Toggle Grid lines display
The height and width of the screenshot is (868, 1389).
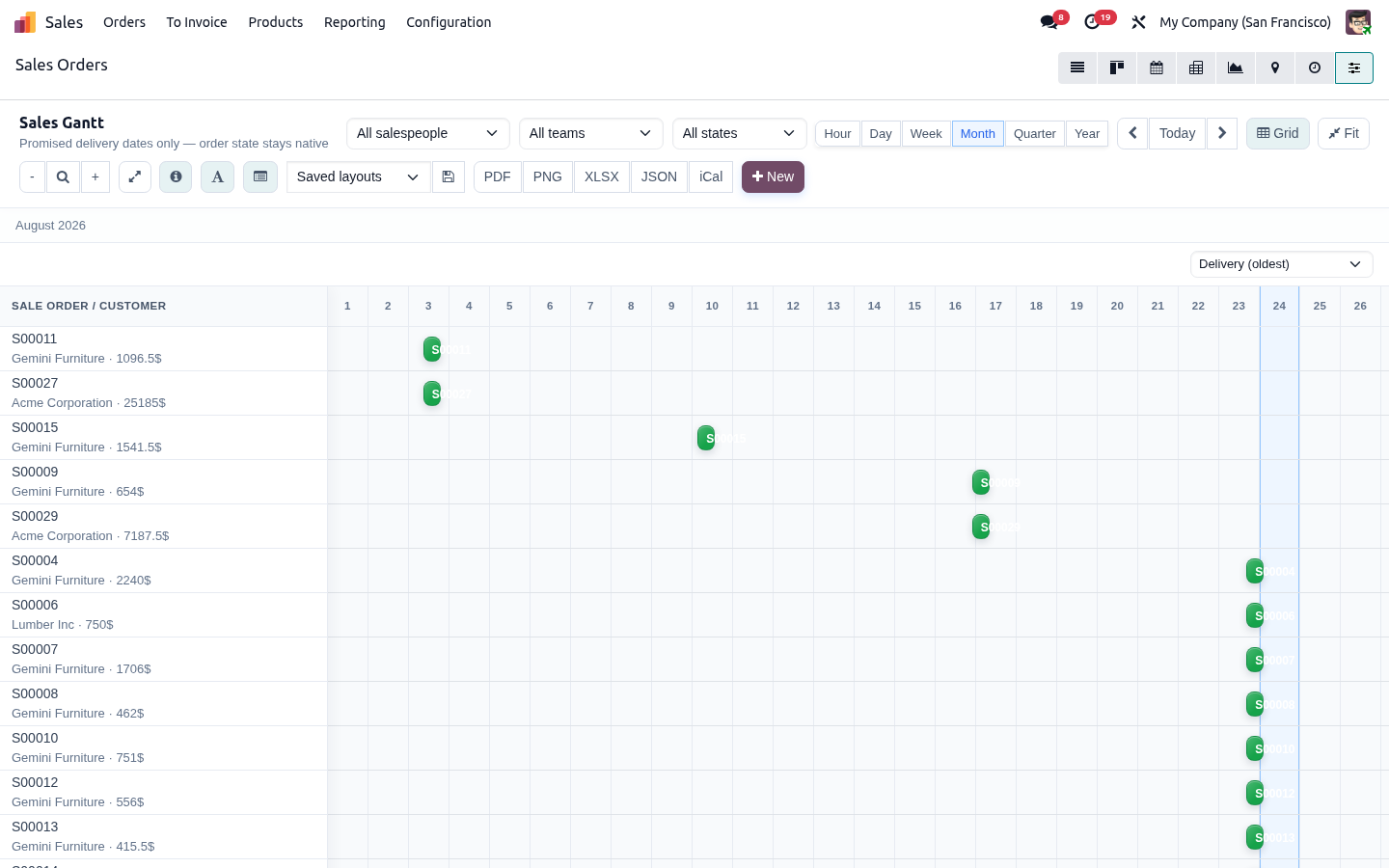pyautogui.click(x=1278, y=133)
